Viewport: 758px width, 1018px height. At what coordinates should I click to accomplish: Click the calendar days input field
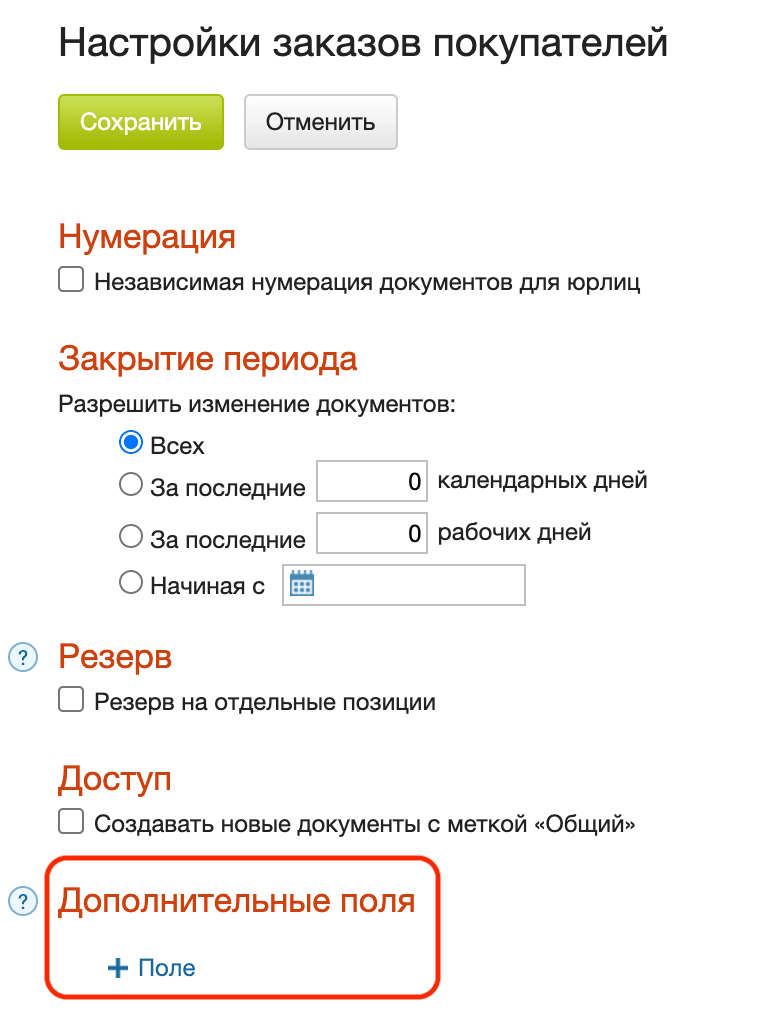[x=371, y=481]
